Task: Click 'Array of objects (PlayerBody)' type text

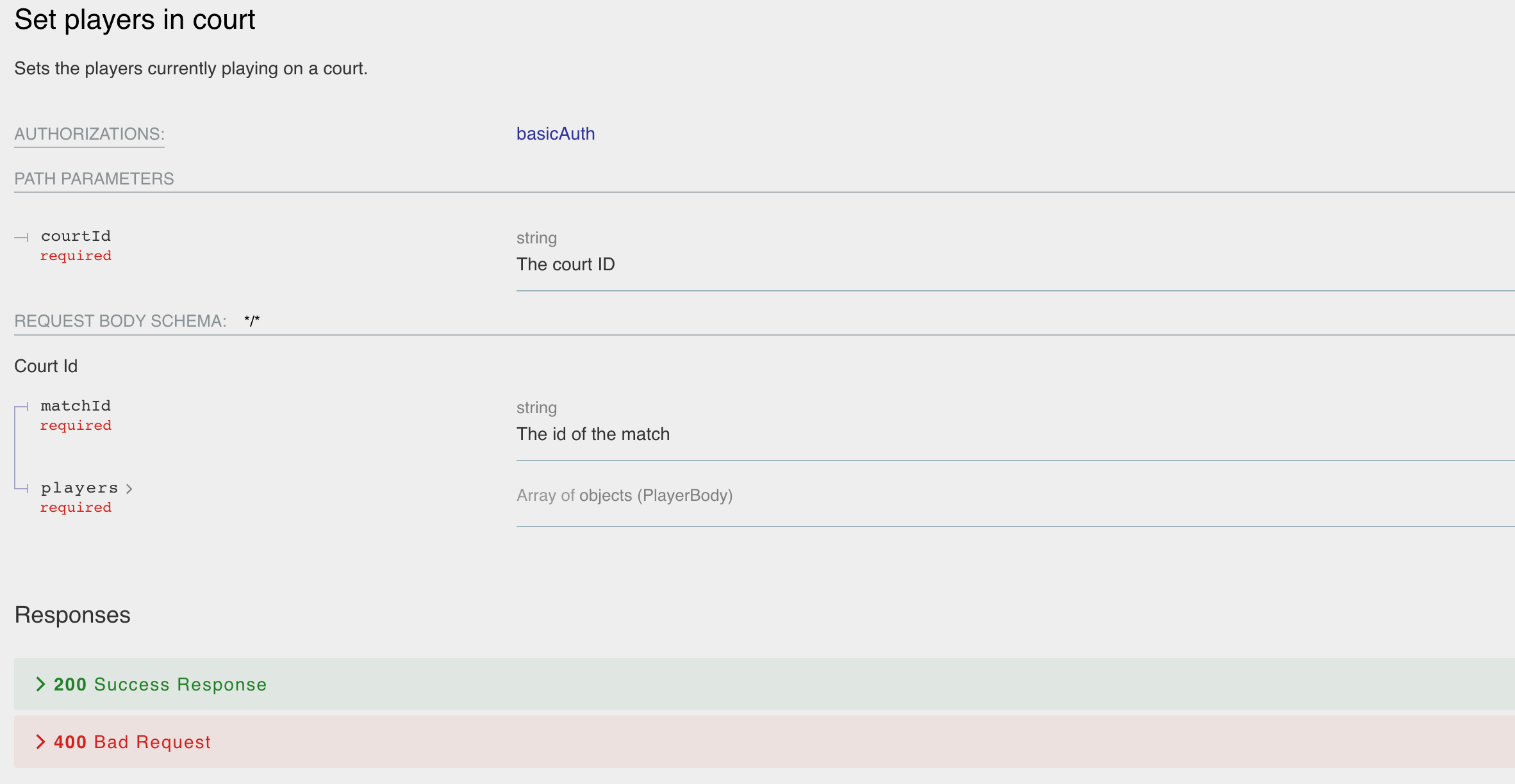Action: 625,495
